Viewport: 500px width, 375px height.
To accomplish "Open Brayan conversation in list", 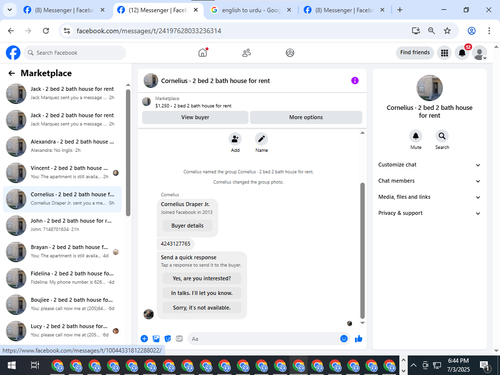I will (62, 251).
